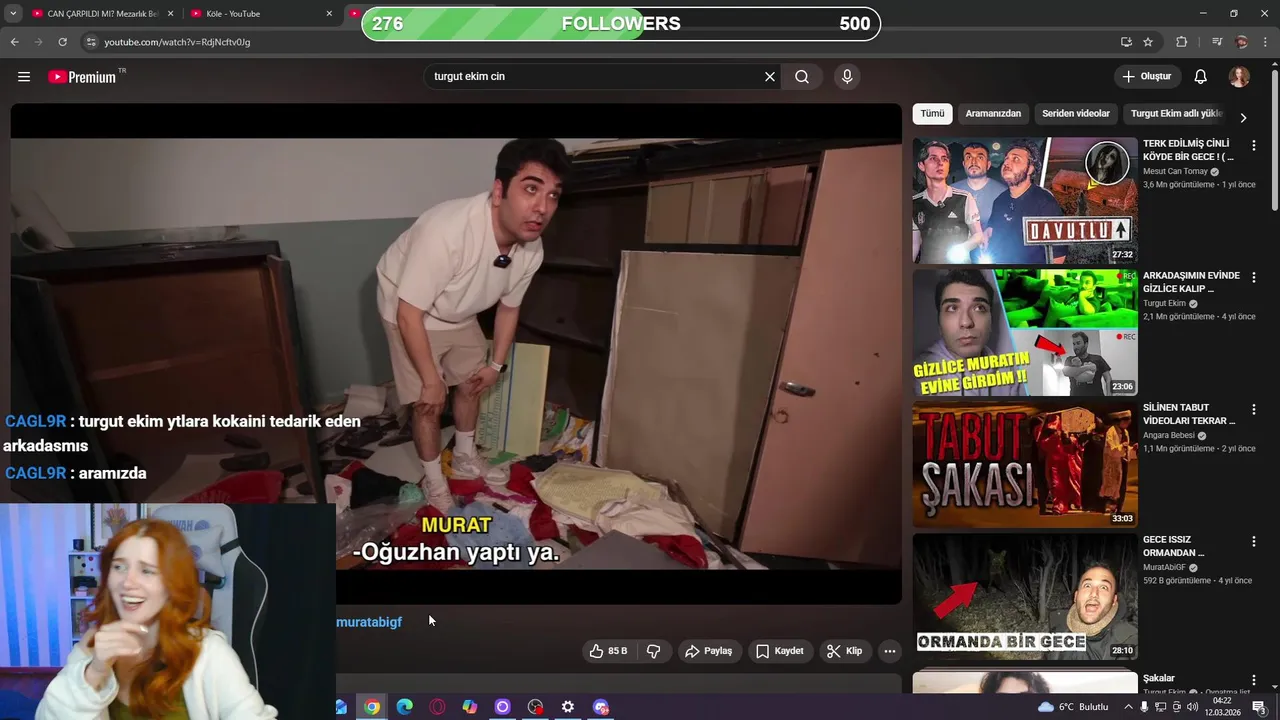Open the YouTube guide hamburger menu
Screen dimensions: 1280x720
click(24, 77)
